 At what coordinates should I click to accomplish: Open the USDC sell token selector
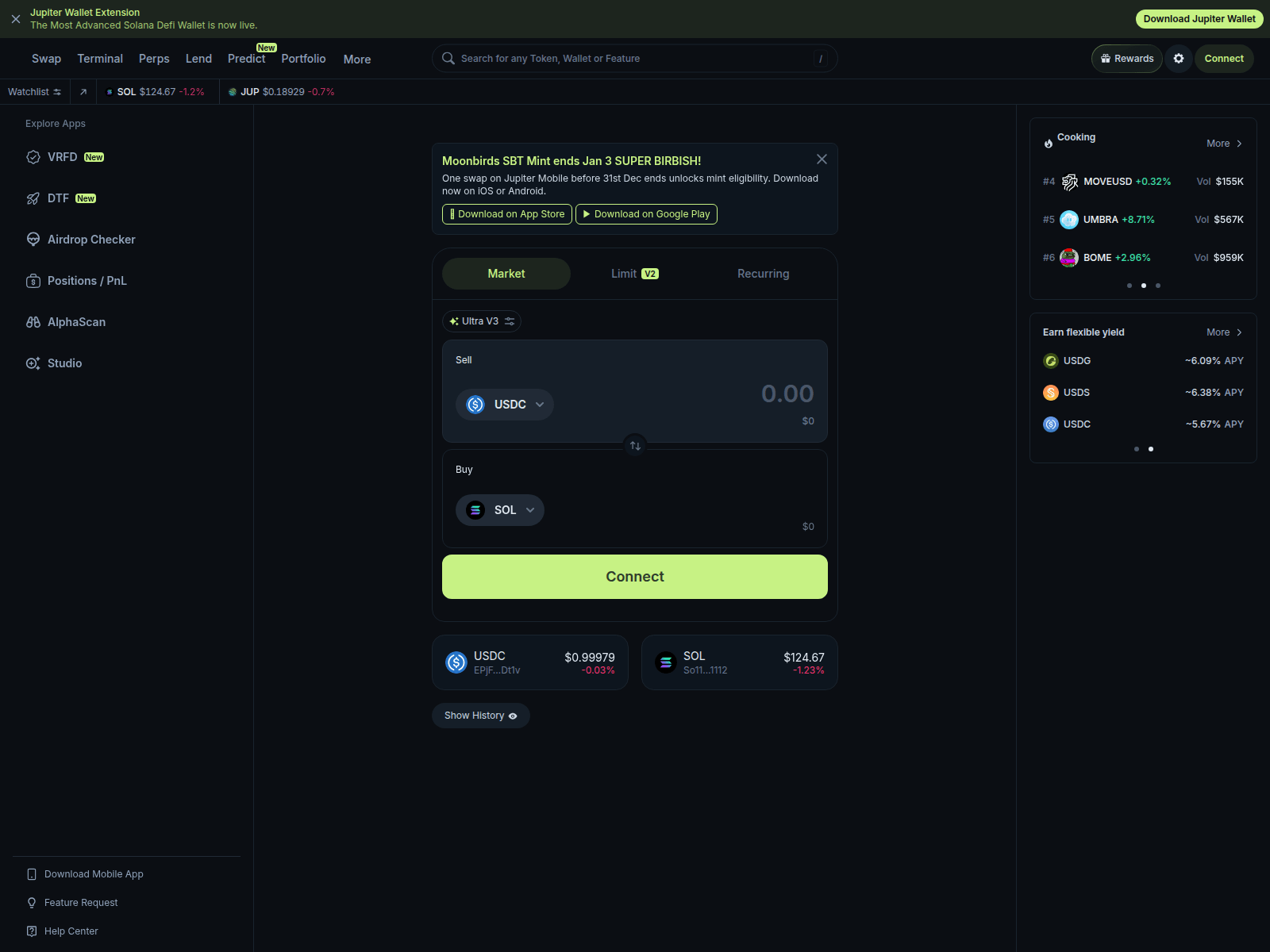tap(505, 405)
